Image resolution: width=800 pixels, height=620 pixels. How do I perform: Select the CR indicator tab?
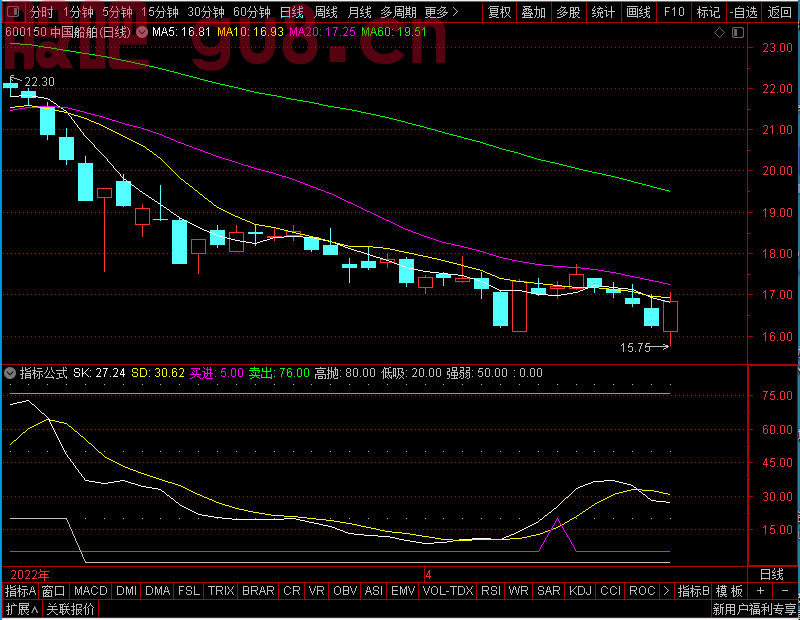click(292, 591)
